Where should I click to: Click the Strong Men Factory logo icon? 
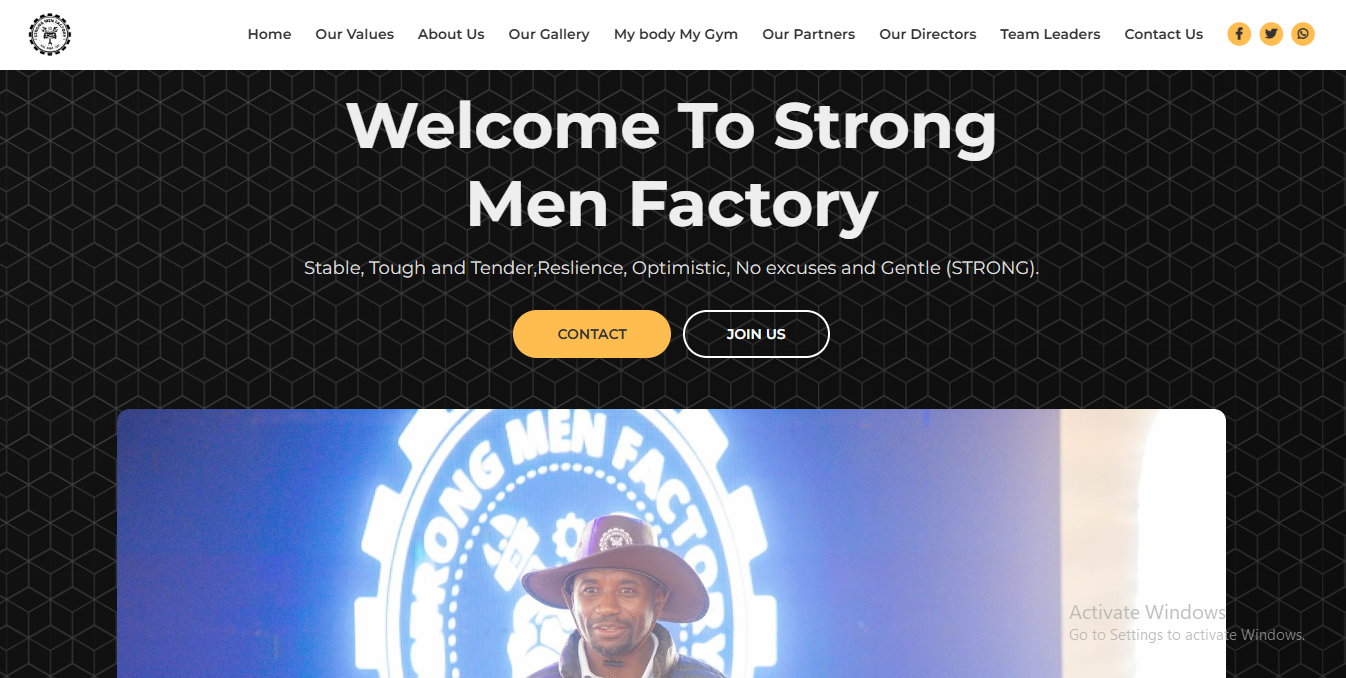pyautogui.click(x=50, y=34)
